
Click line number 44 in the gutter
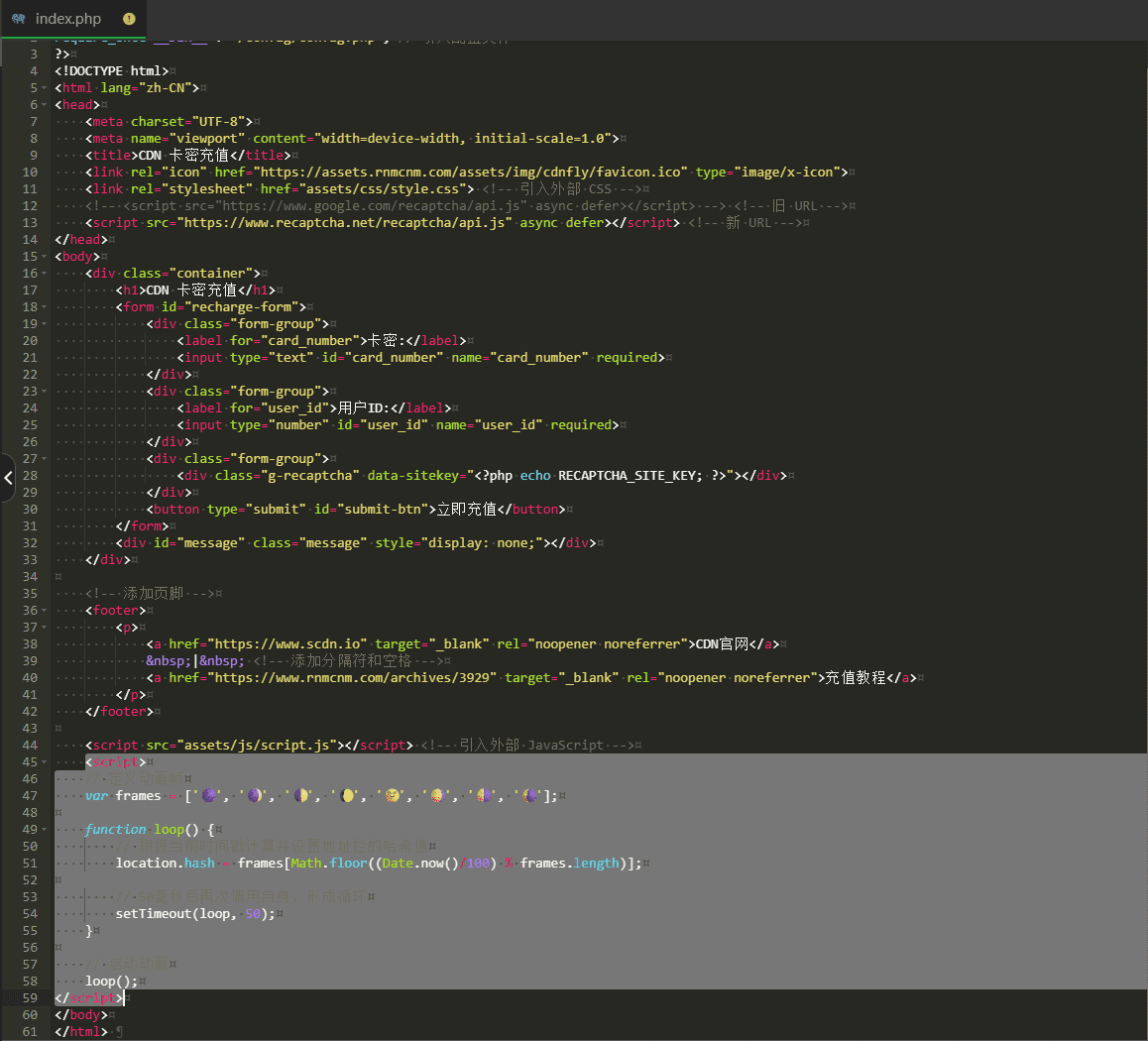pyautogui.click(x=30, y=745)
